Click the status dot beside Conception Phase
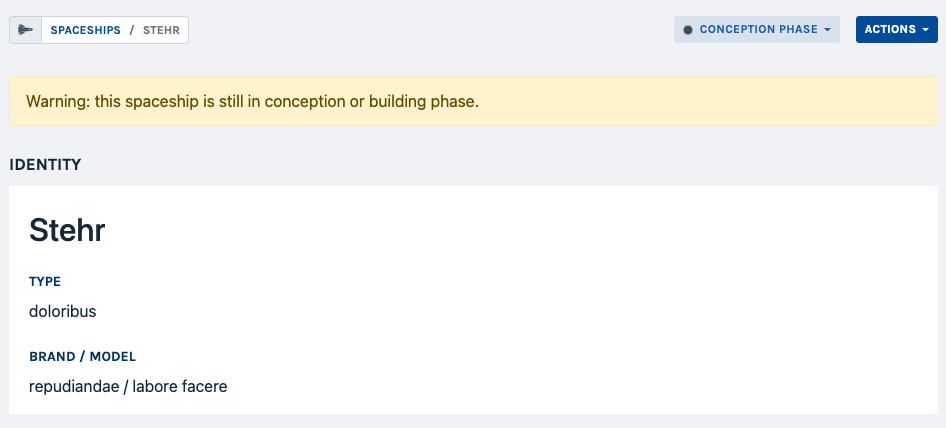This screenshot has height=428, width=946. coord(687,30)
